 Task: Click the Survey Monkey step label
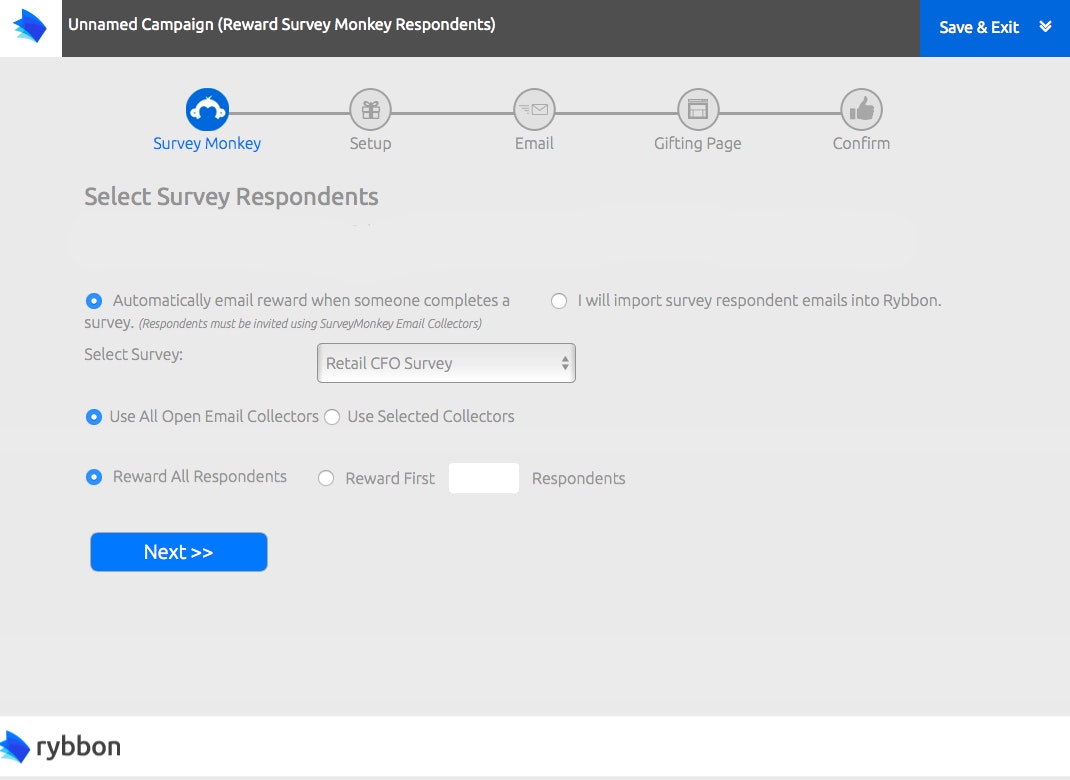pyautogui.click(x=207, y=144)
